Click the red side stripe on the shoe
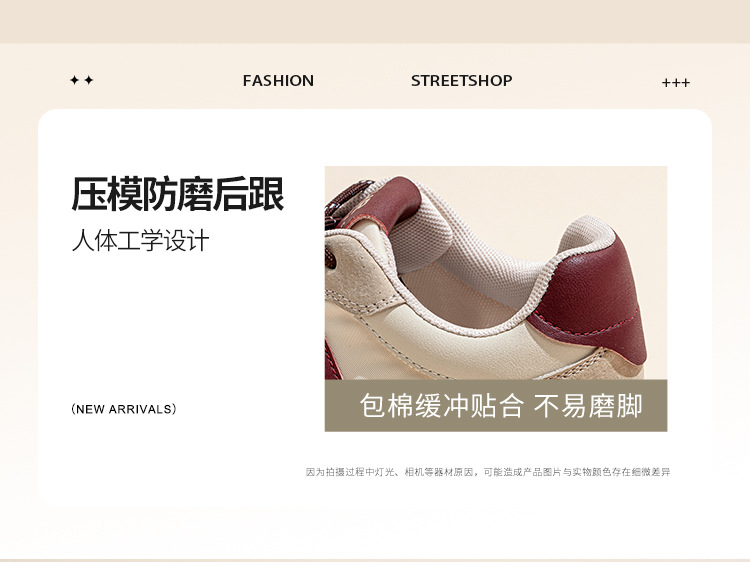Screen dimensions: 750x562 333,361
